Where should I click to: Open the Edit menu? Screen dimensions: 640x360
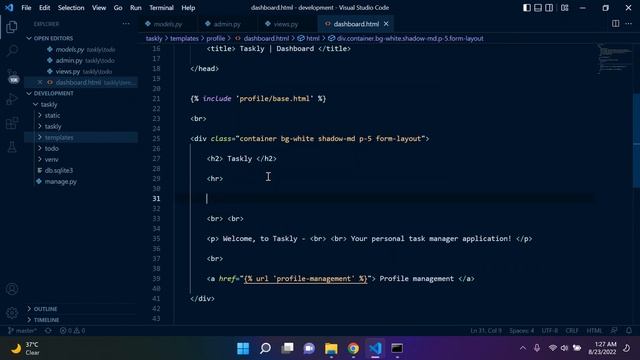[x=44, y=8]
